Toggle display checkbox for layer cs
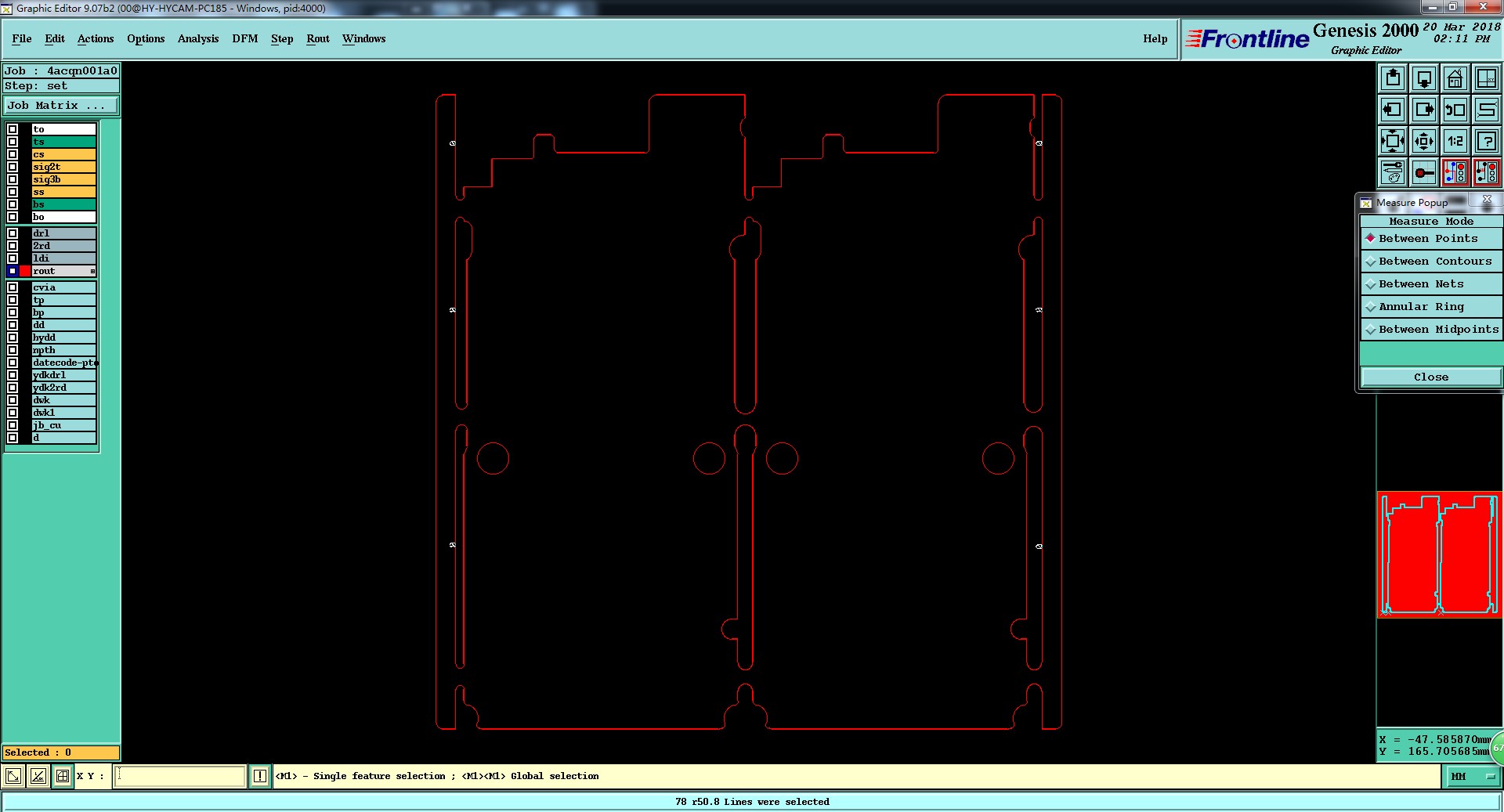 click(13, 154)
